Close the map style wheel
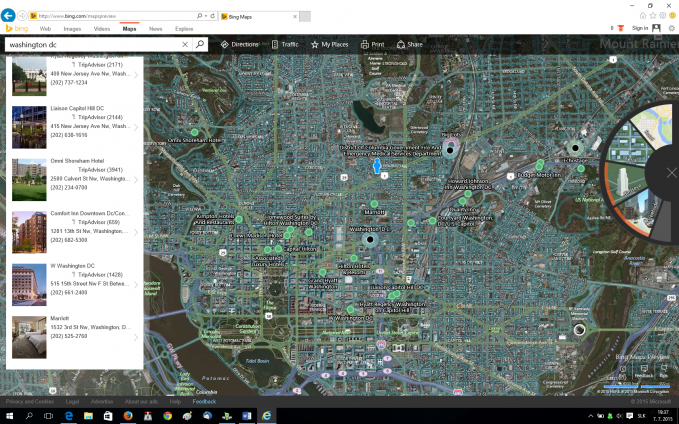The height and width of the screenshot is (424, 679). pos(672,172)
